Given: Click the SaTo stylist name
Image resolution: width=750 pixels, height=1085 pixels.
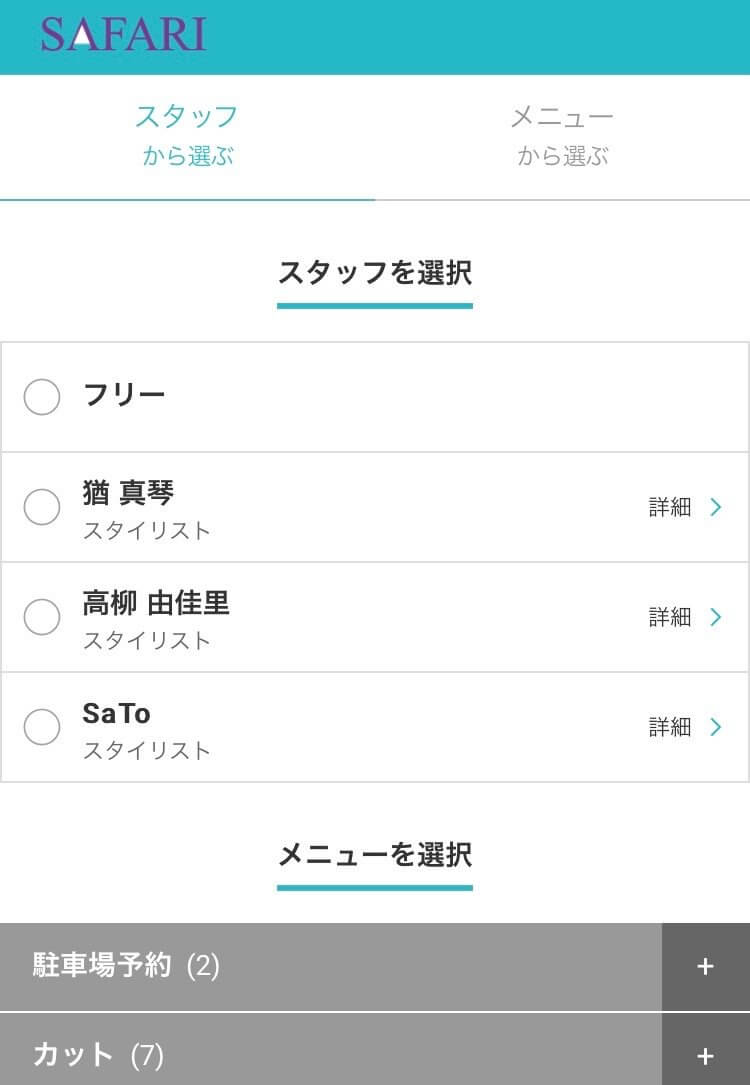Looking at the screenshot, I should [116, 713].
